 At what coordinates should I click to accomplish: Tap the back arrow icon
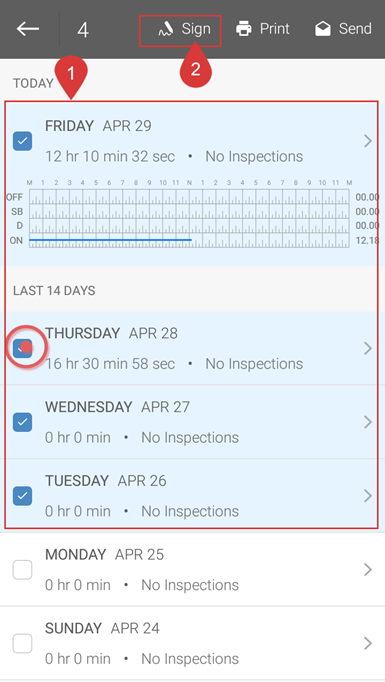tap(28, 29)
